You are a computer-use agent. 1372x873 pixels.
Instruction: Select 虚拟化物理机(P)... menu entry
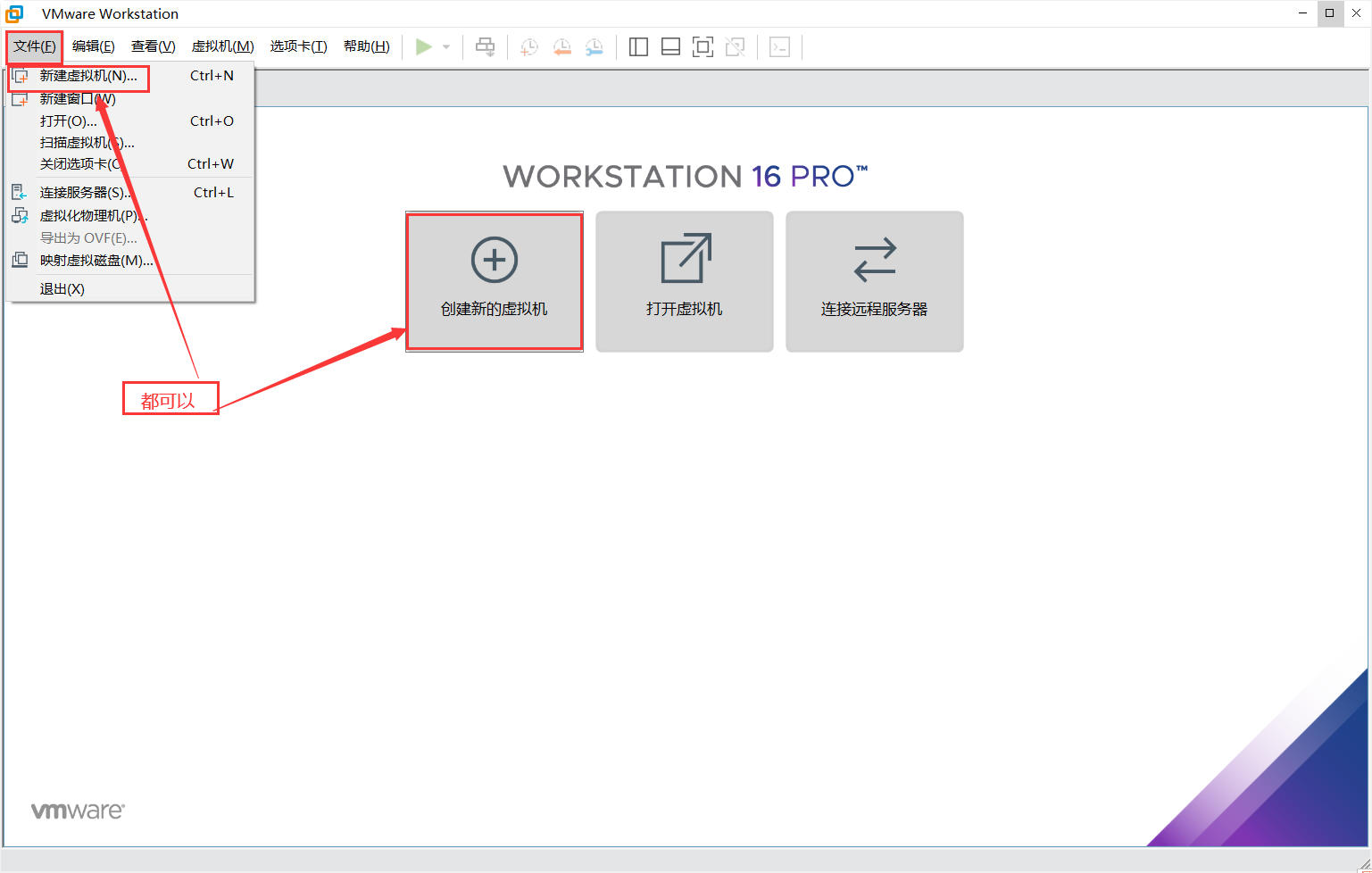click(x=130, y=216)
